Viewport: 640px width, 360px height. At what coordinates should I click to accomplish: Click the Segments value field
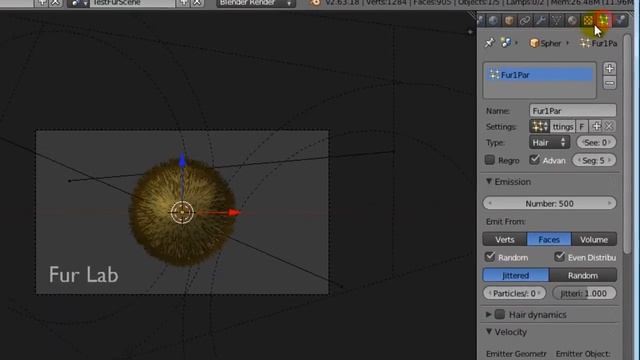click(594, 160)
